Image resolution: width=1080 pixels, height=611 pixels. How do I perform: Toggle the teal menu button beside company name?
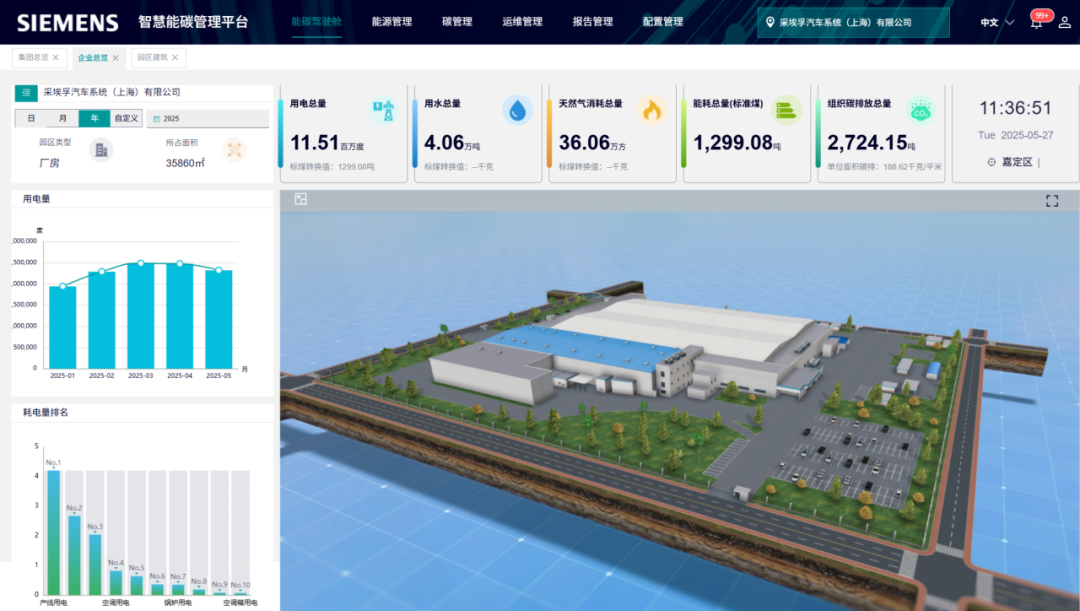pos(26,92)
